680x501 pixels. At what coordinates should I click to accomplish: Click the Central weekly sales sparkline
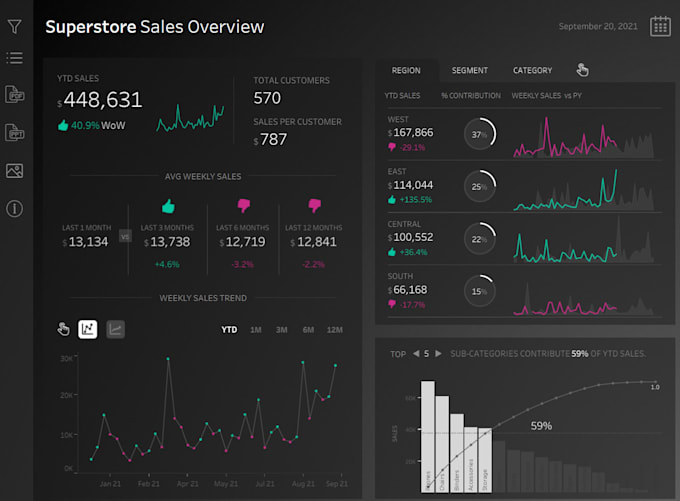point(584,241)
